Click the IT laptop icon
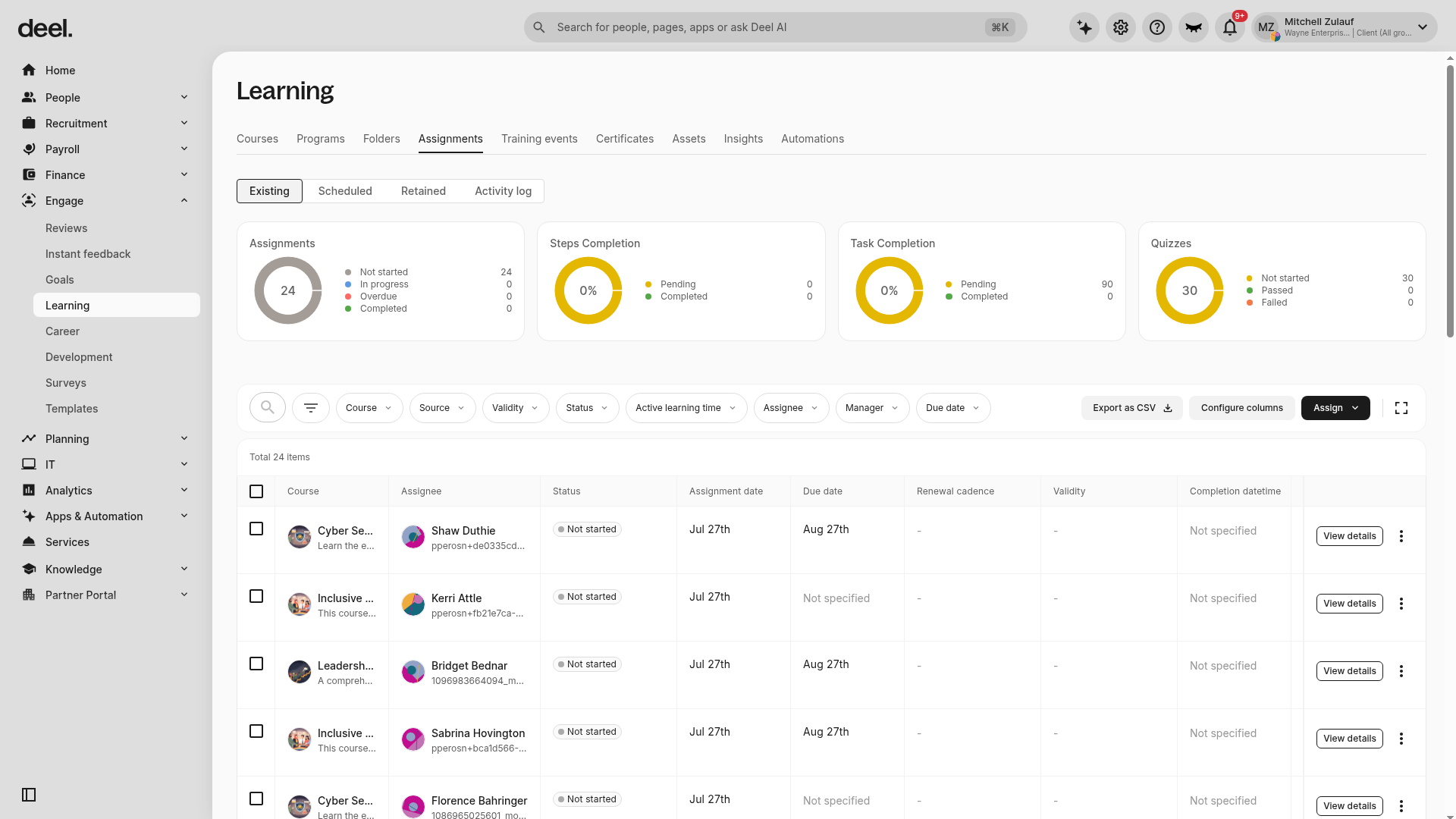The image size is (1456, 819). pos(29,465)
